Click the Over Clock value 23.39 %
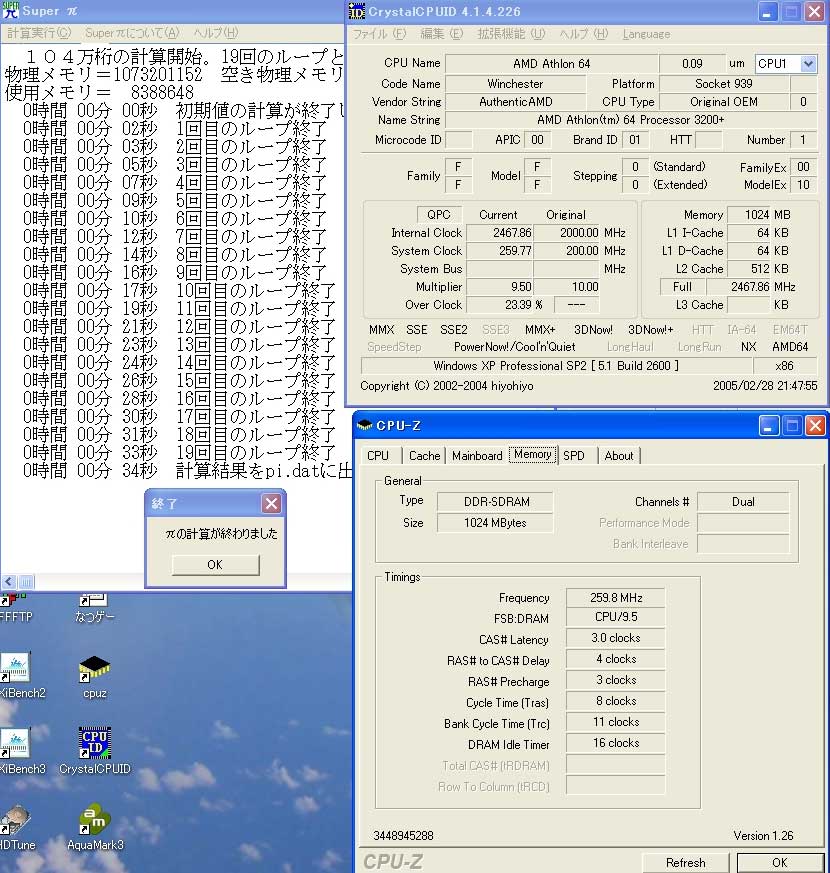 [x=499, y=305]
